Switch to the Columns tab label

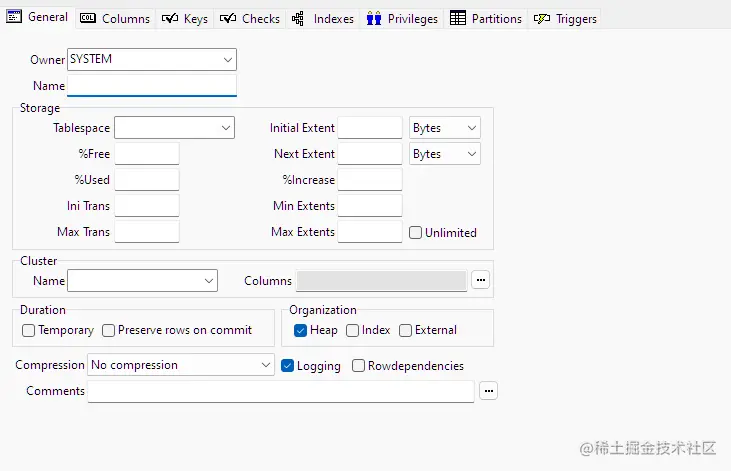126,19
